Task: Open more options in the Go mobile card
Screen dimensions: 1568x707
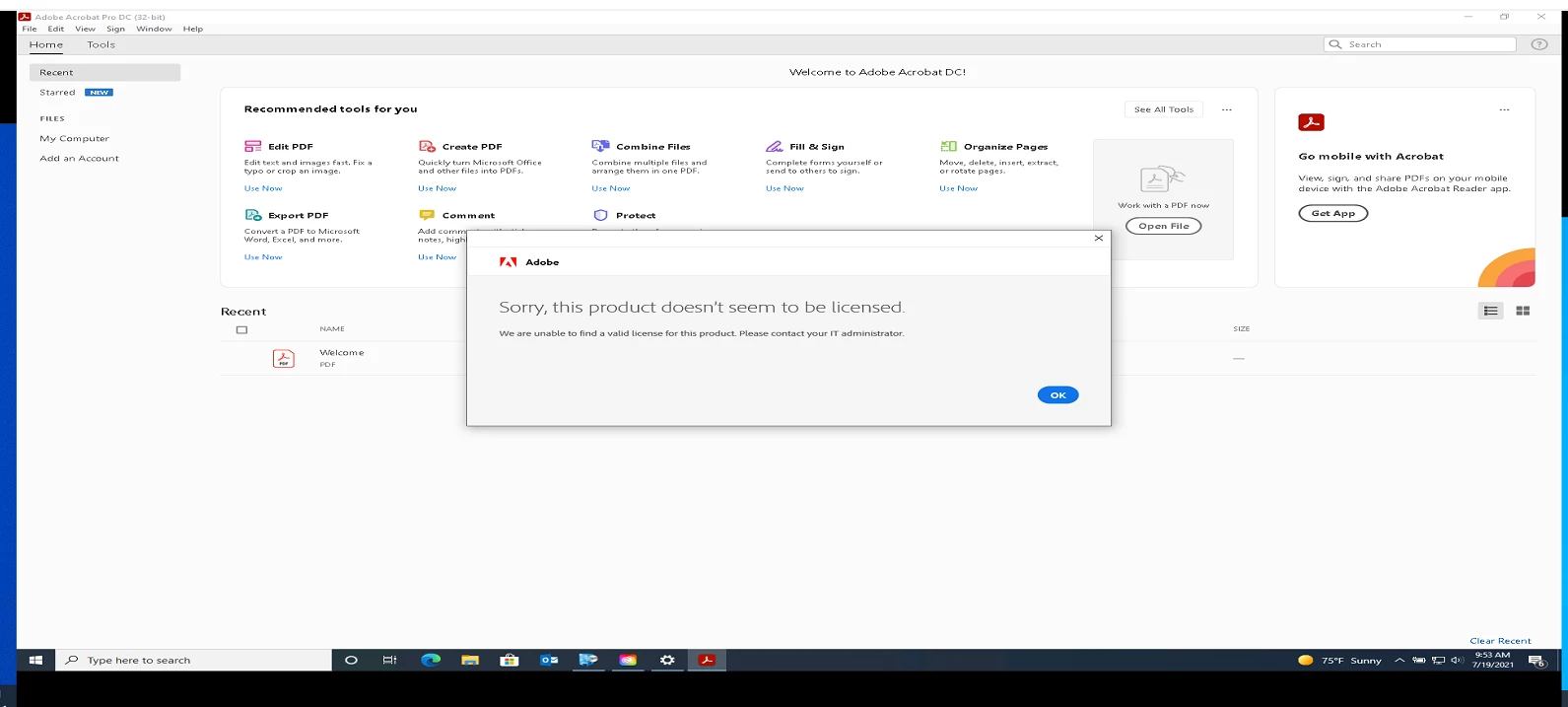Action: tap(1505, 109)
